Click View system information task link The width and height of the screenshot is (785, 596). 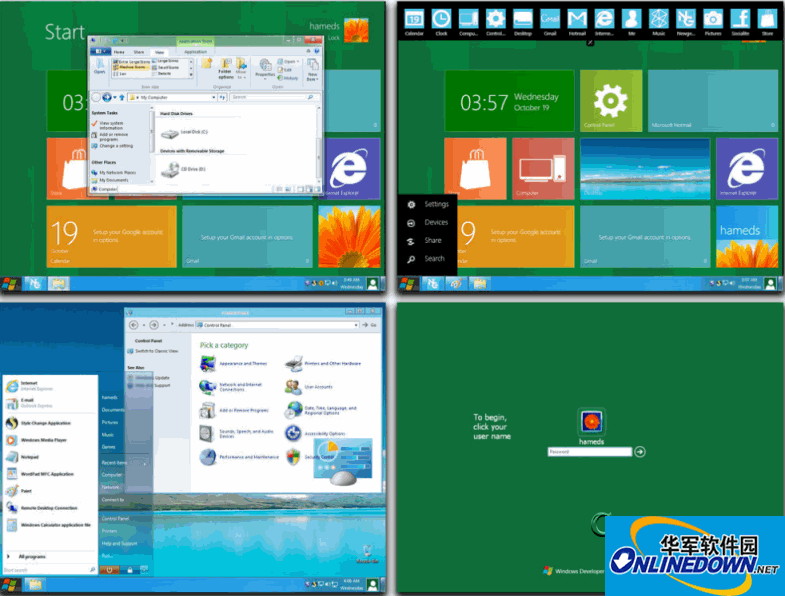[107, 125]
